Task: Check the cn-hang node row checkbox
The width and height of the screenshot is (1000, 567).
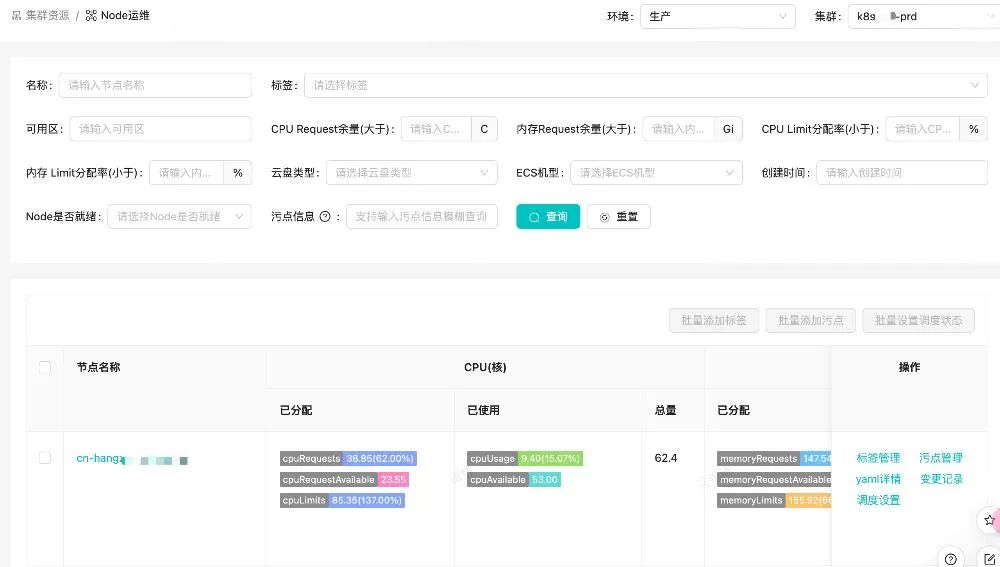Action: click(x=45, y=458)
